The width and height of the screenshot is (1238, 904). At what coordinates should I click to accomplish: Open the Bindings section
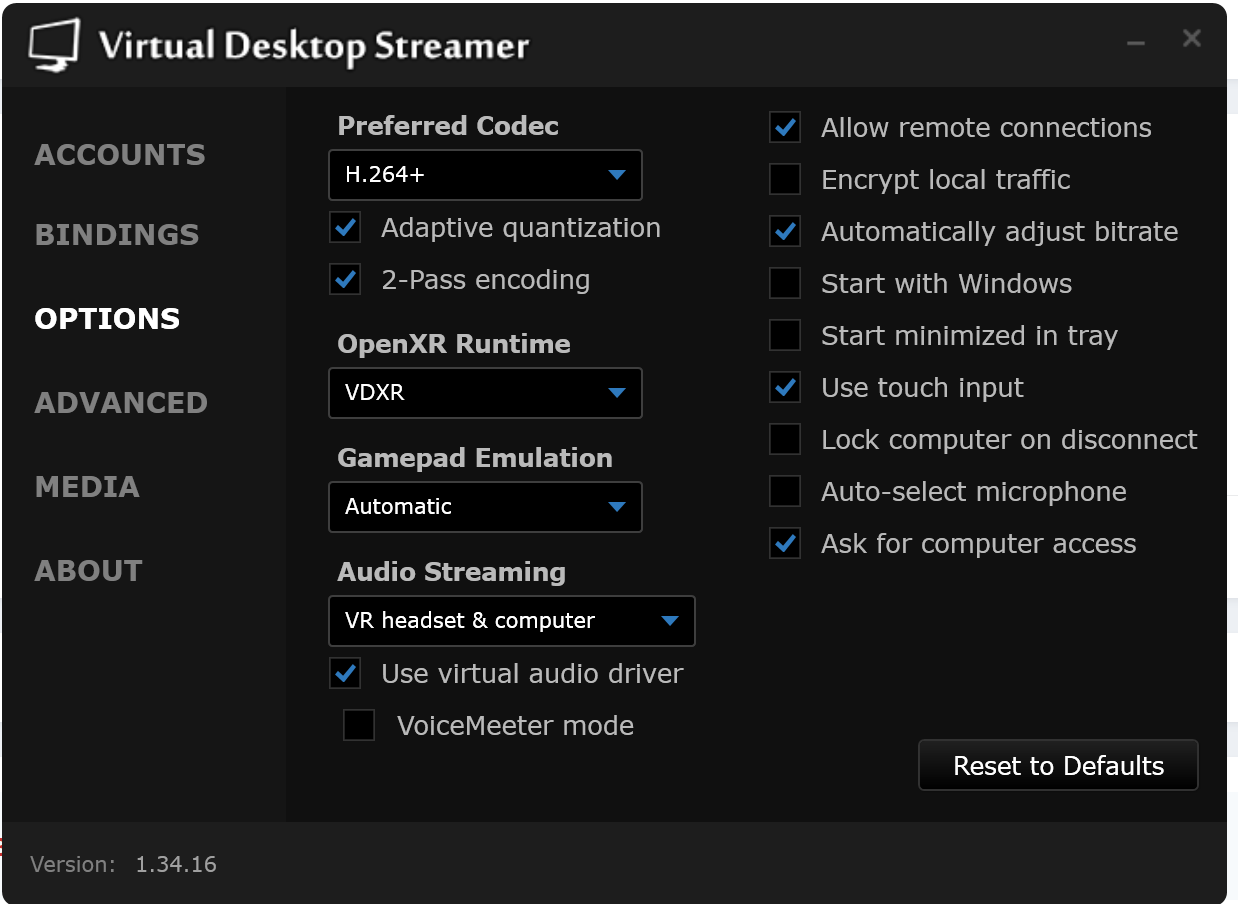[x=117, y=235]
